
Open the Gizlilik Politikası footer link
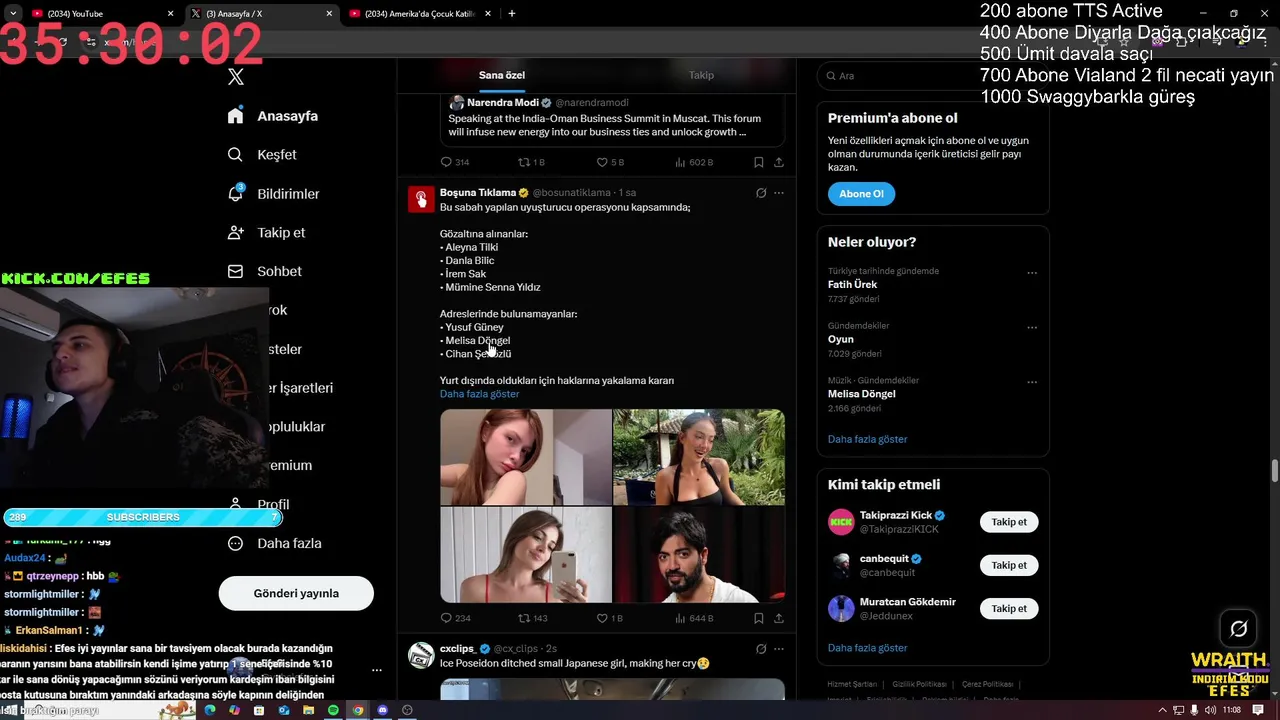pos(919,684)
